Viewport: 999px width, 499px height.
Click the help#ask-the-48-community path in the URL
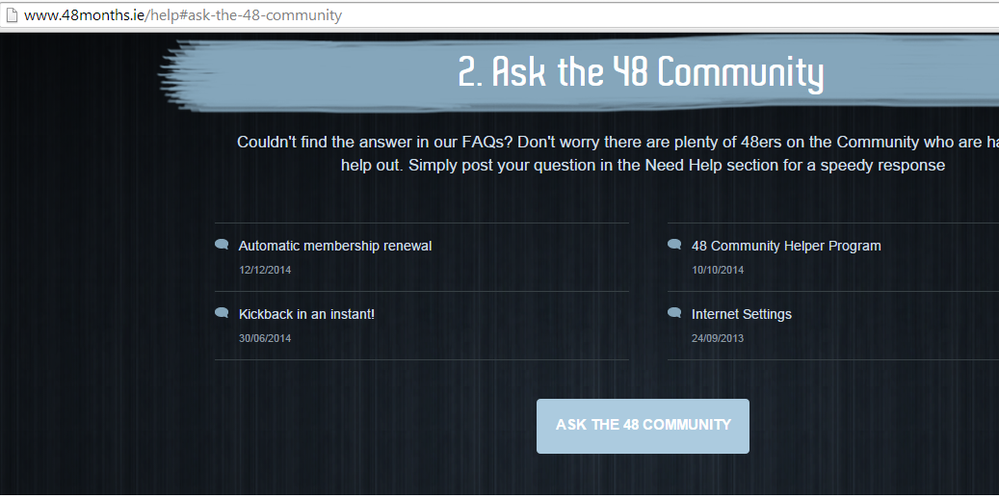tap(247, 15)
